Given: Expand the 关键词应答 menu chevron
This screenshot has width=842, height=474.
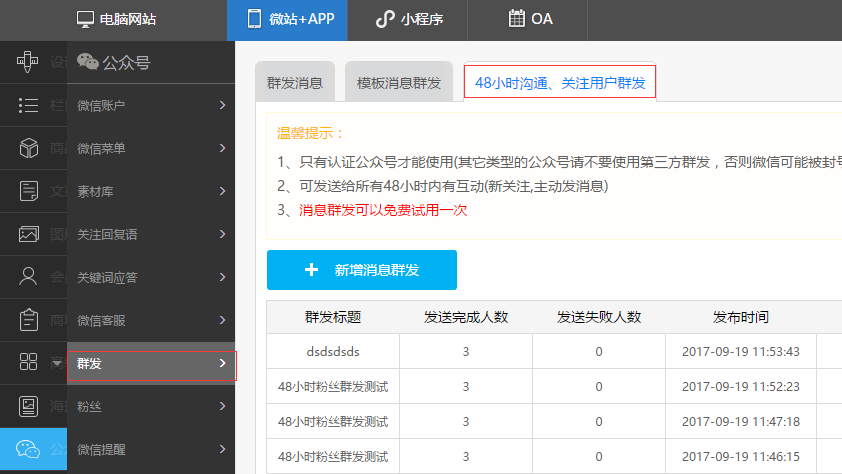Looking at the screenshot, I should (x=222, y=277).
